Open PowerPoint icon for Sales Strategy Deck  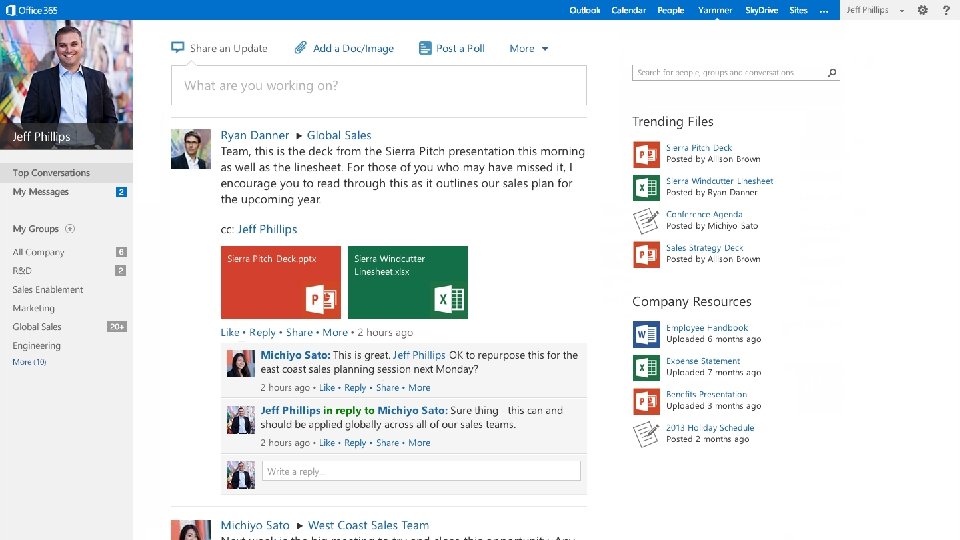tap(646, 254)
